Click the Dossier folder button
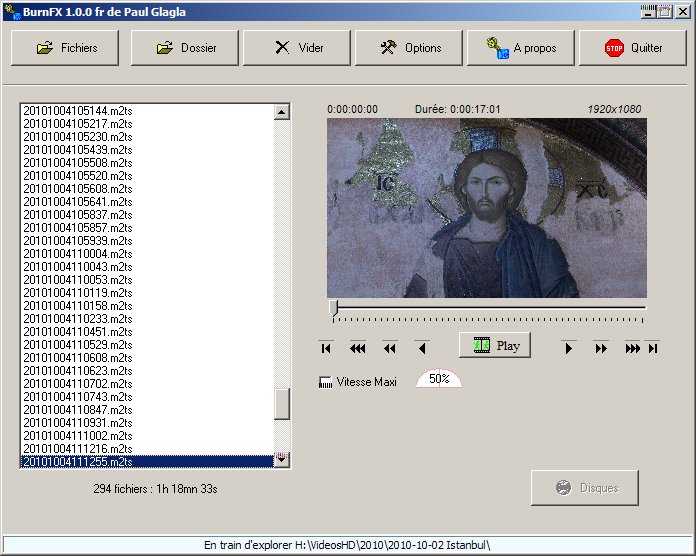This screenshot has width=696, height=556. click(185, 48)
